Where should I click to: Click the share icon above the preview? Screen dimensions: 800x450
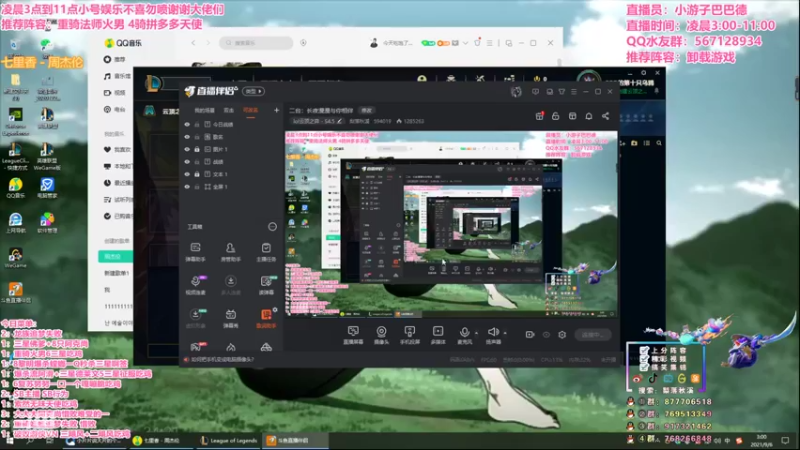(606, 116)
